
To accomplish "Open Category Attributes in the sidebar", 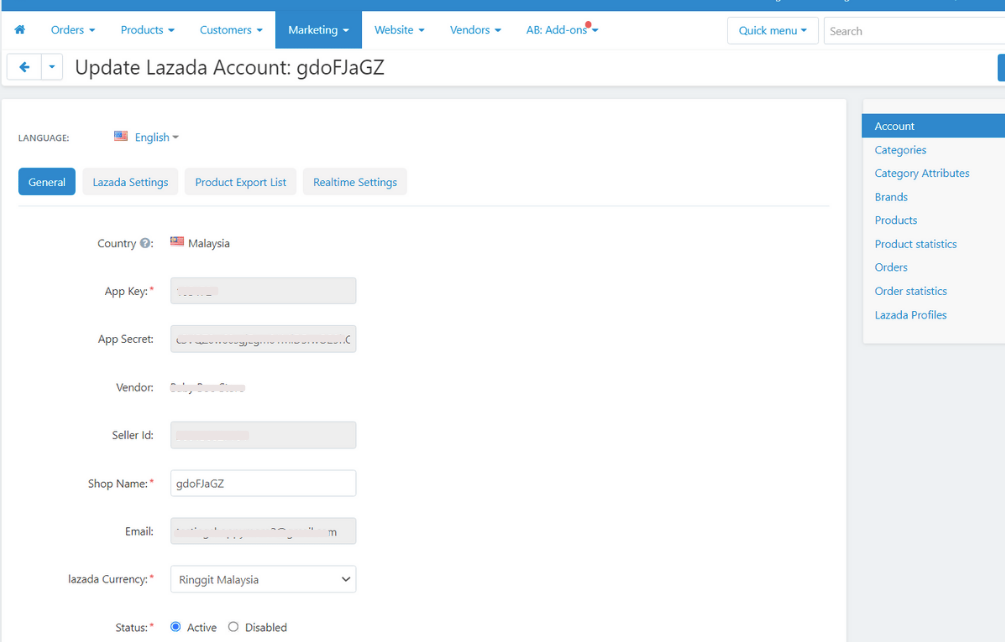I will 922,173.
